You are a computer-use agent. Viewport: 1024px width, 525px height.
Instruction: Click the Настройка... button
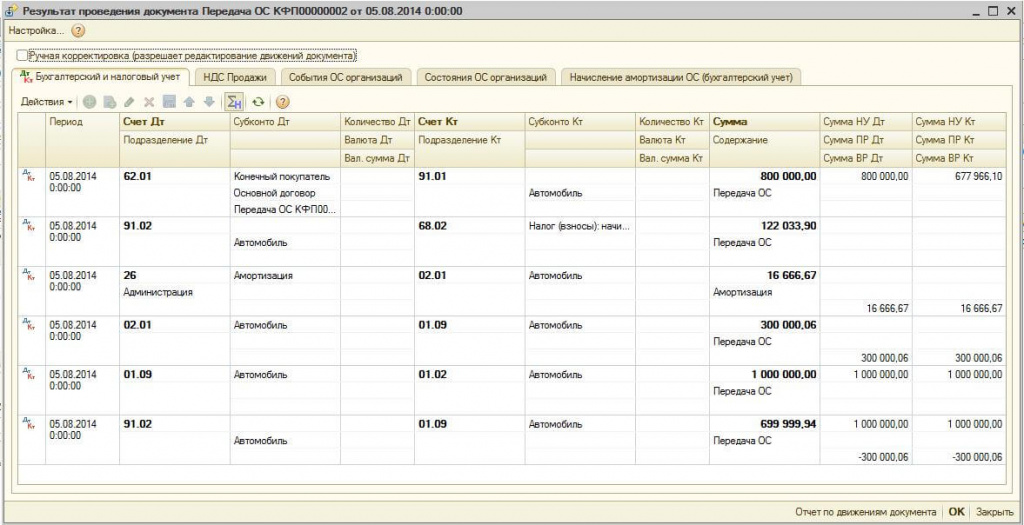coord(35,31)
